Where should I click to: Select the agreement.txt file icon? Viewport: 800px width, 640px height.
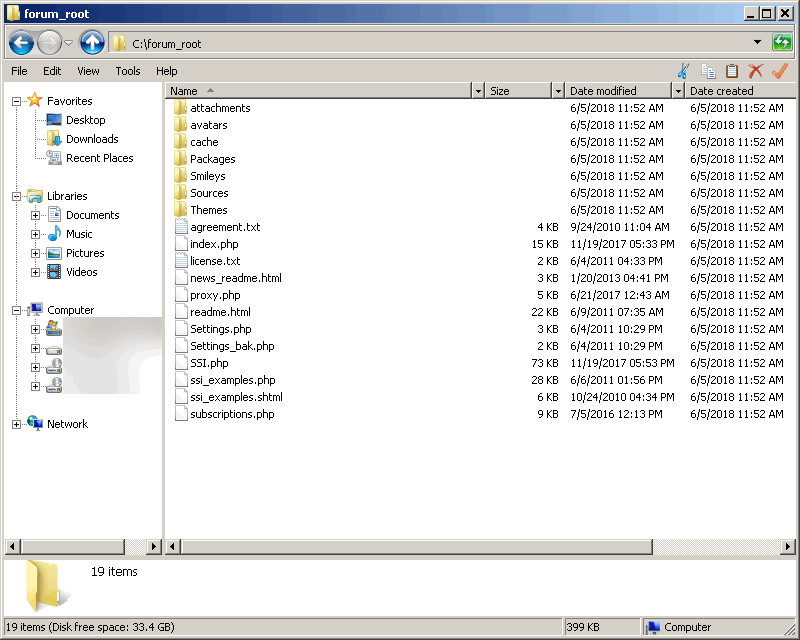[x=181, y=227]
